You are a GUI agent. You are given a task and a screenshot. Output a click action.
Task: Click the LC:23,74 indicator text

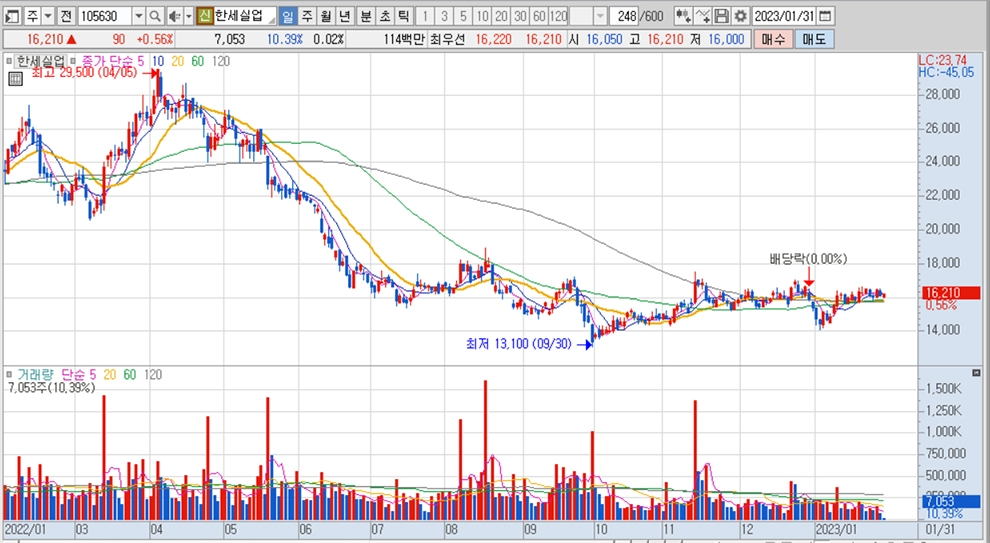click(942, 60)
